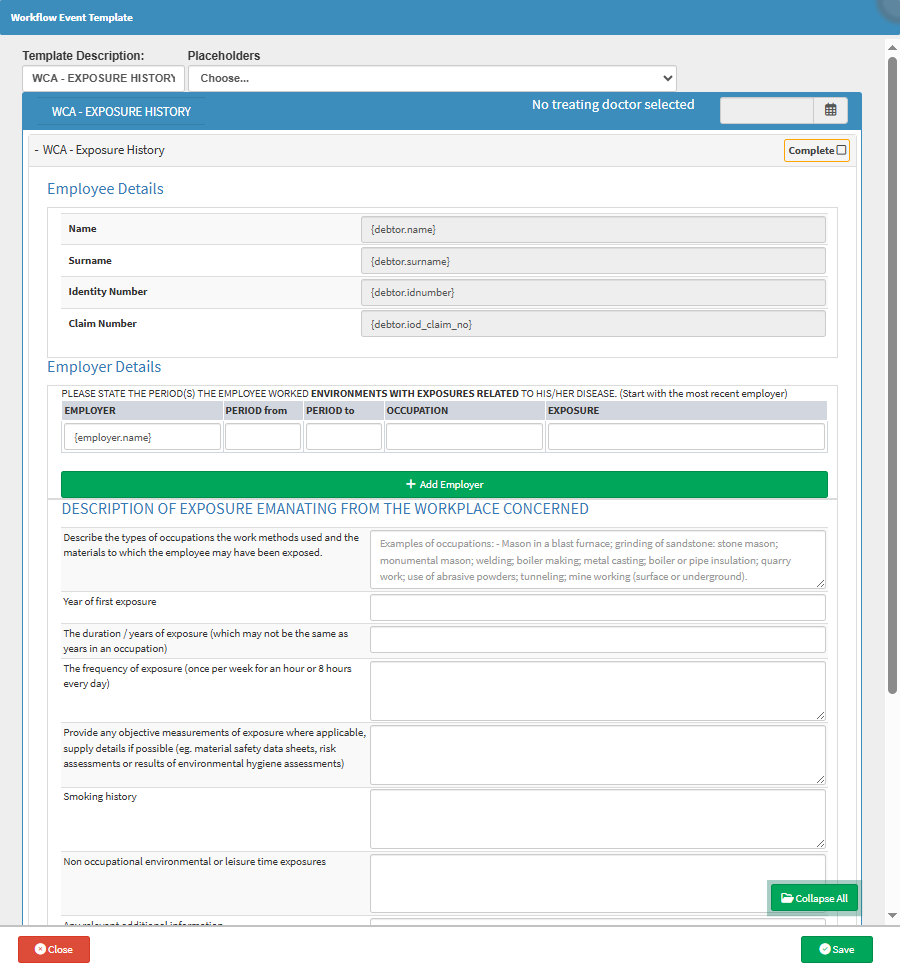
Task: Click the PERIOD to input box
Action: click(x=344, y=437)
